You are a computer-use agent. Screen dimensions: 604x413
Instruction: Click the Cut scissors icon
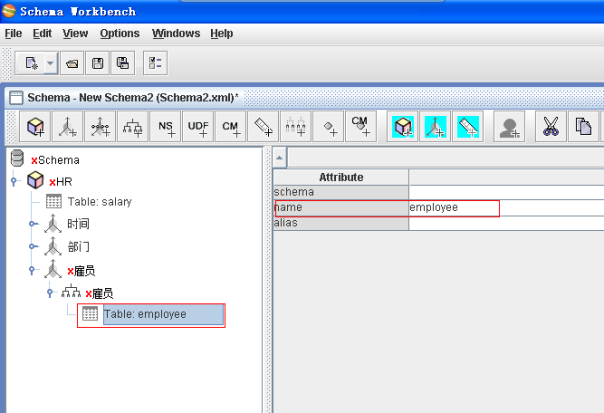pyautogui.click(x=551, y=127)
